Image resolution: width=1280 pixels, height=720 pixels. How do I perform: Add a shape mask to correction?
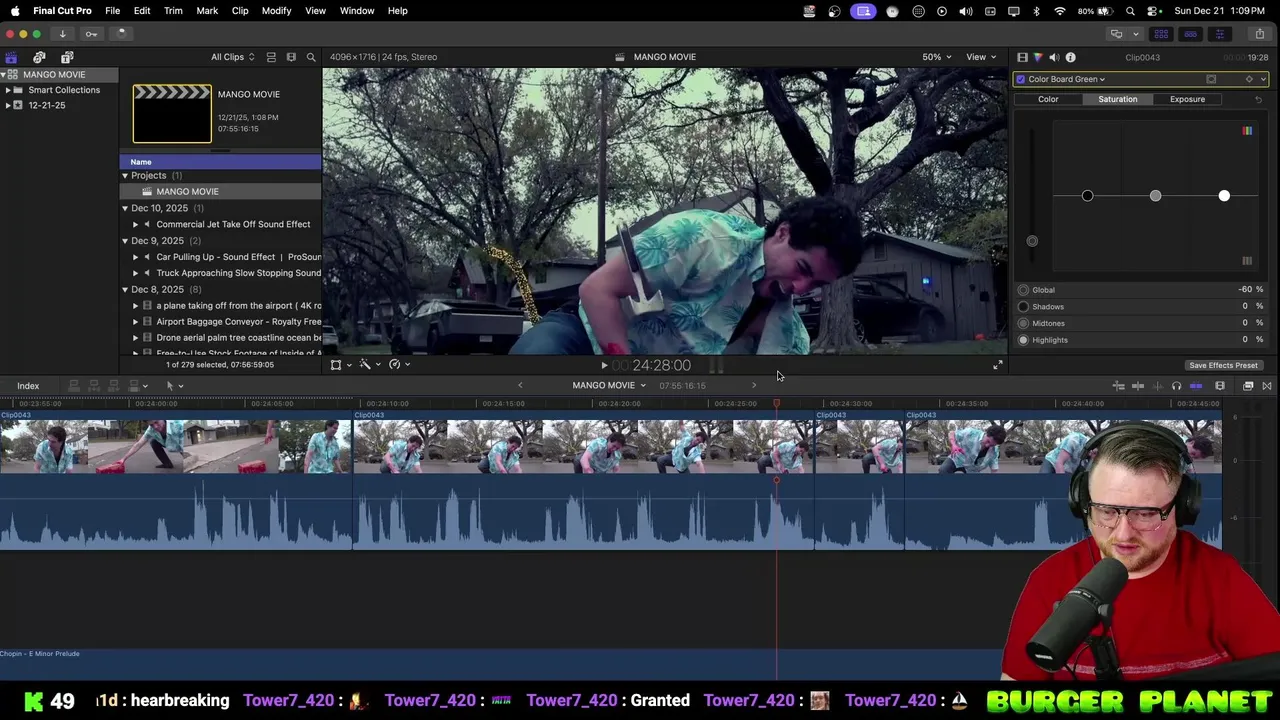click(x=1211, y=79)
